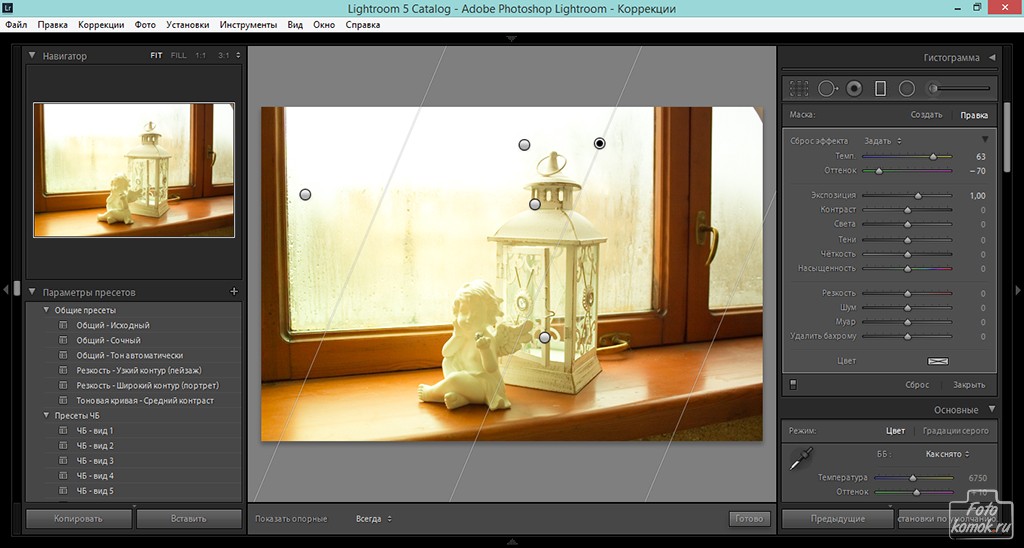Screen dimensions: 1024x548
Task: Hide the bottom filmstrip panel arrow
Action: tap(512, 541)
